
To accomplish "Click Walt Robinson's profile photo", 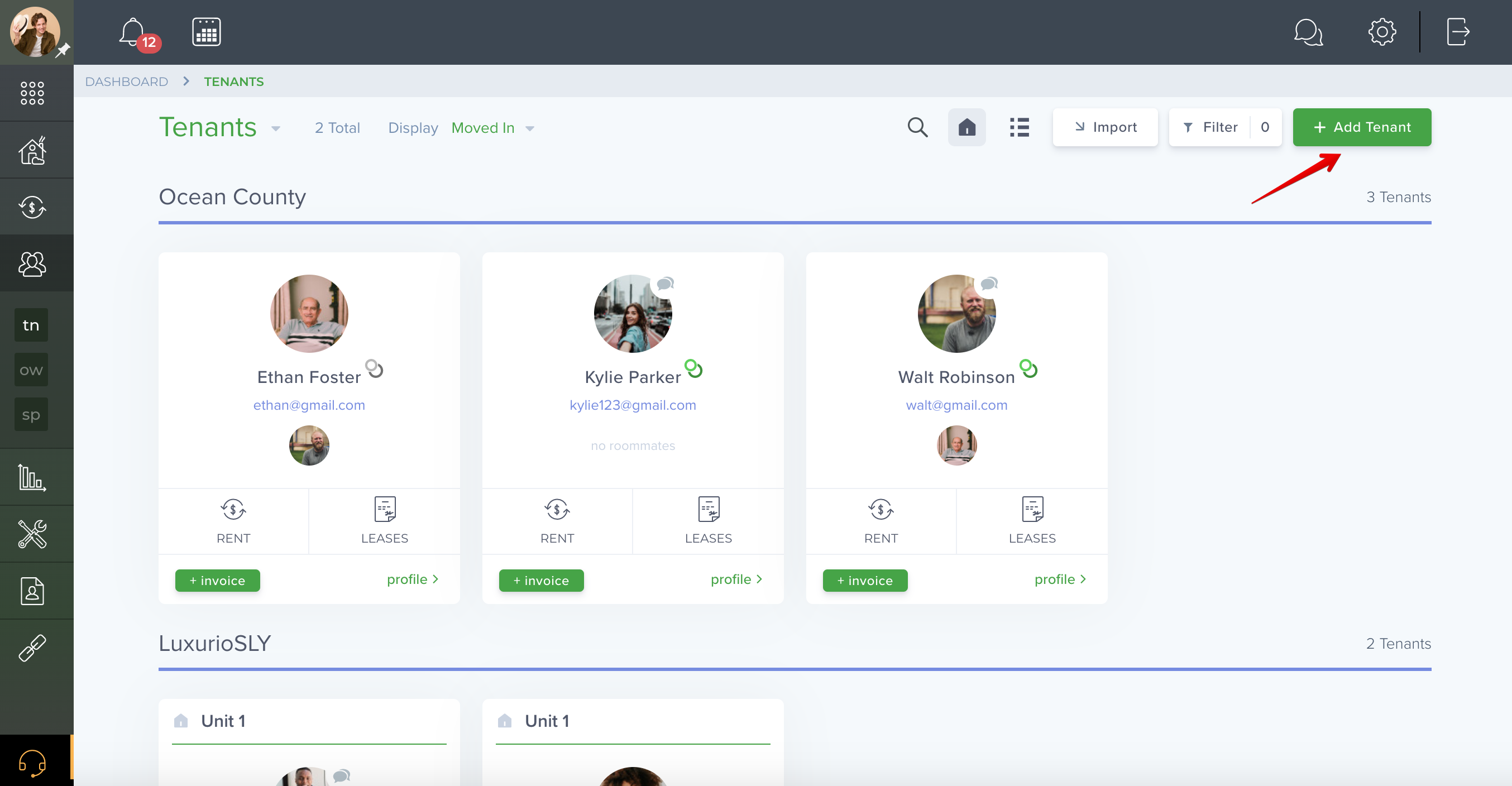I will click(x=957, y=314).
